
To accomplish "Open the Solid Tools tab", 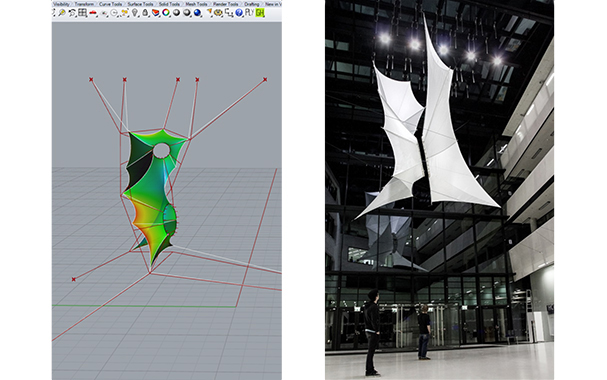I will (169, 4).
